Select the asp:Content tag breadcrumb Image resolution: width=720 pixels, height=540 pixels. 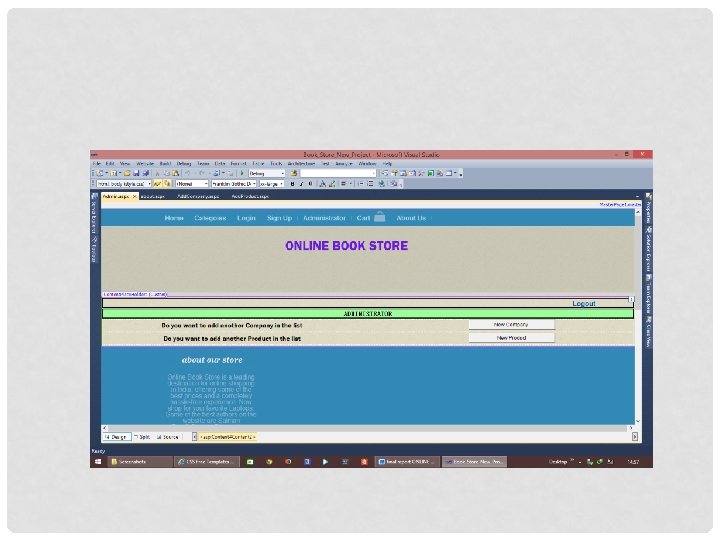(228, 437)
